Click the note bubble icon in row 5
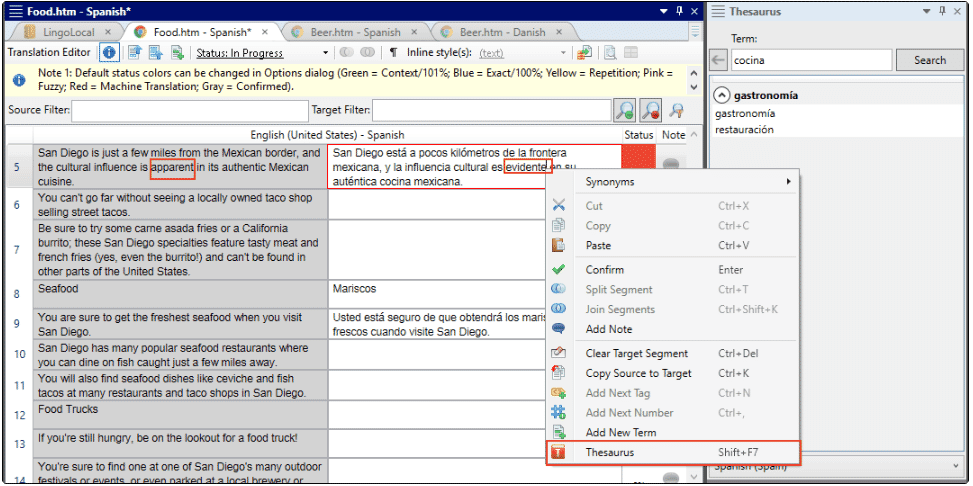The height and width of the screenshot is (486, 973). 671,164
